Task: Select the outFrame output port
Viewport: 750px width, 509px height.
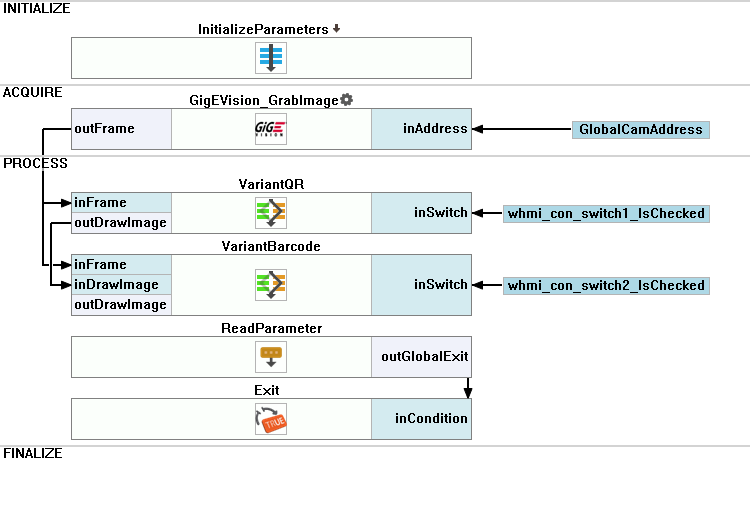Action: [104, 129]
